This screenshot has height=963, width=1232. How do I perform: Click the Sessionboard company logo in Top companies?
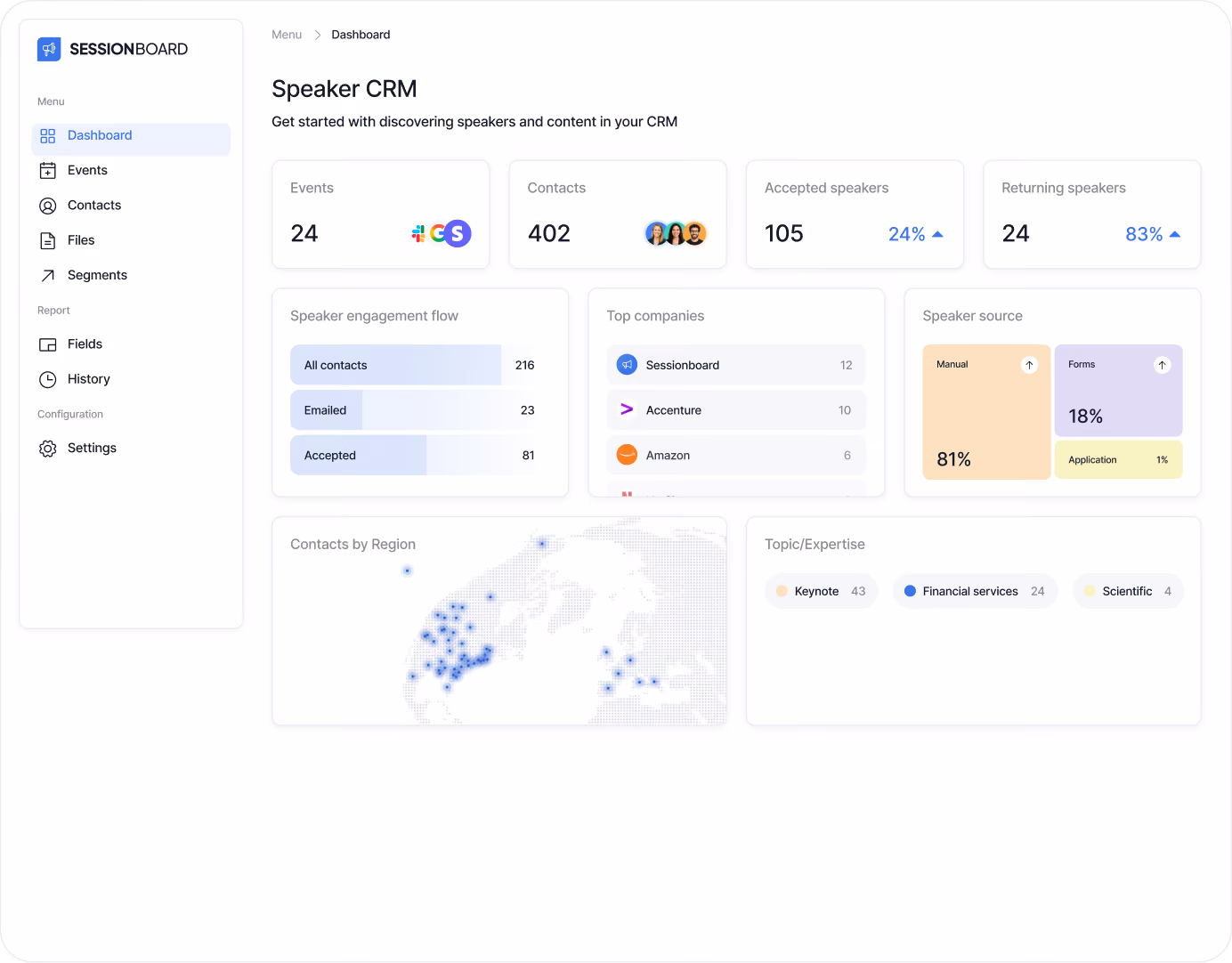pyautogui.click(x=627, y=365)
